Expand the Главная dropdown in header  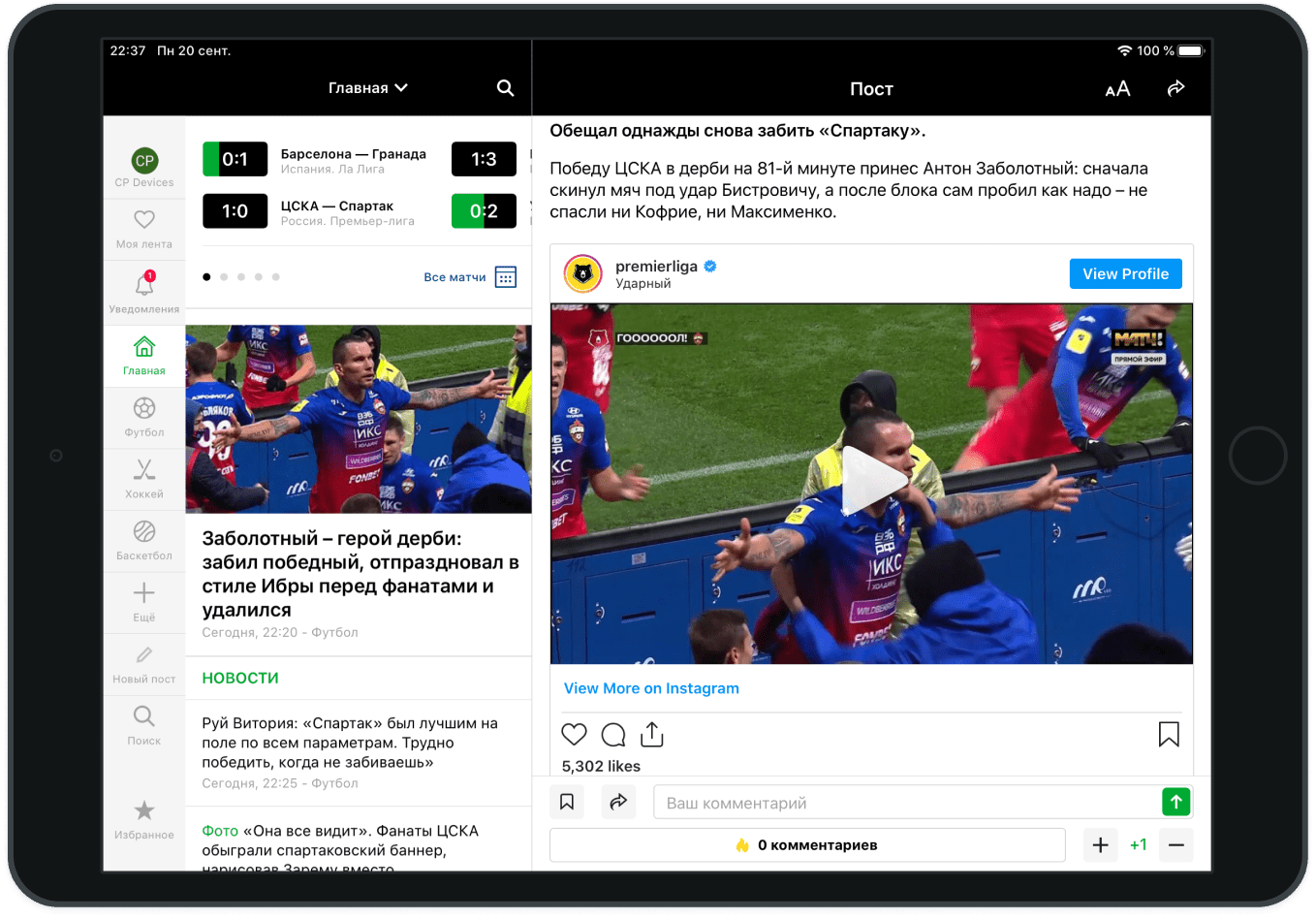tap(368, 88)
